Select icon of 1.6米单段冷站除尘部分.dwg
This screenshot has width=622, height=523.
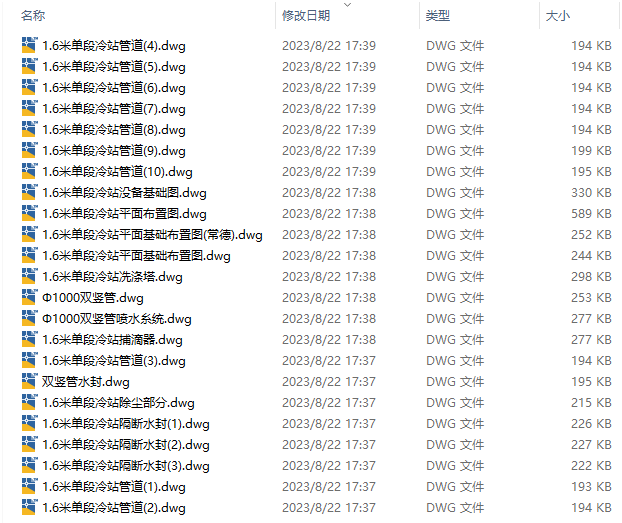29,402
